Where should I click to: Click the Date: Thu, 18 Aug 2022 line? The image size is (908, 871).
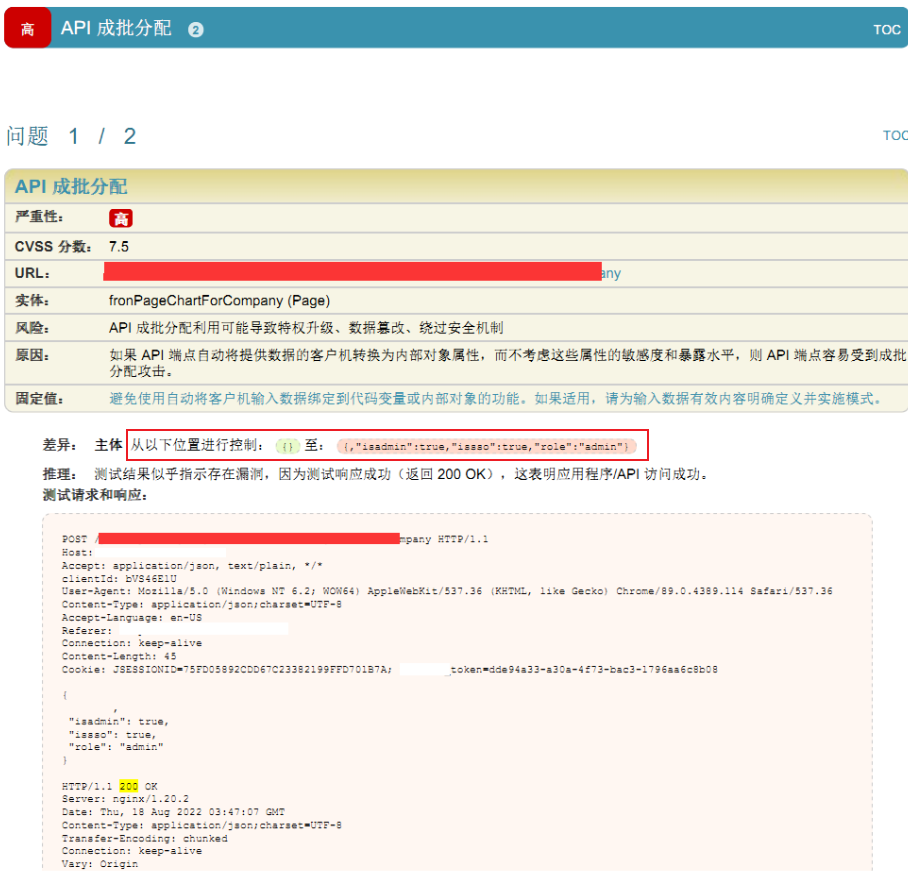(173, 812)
